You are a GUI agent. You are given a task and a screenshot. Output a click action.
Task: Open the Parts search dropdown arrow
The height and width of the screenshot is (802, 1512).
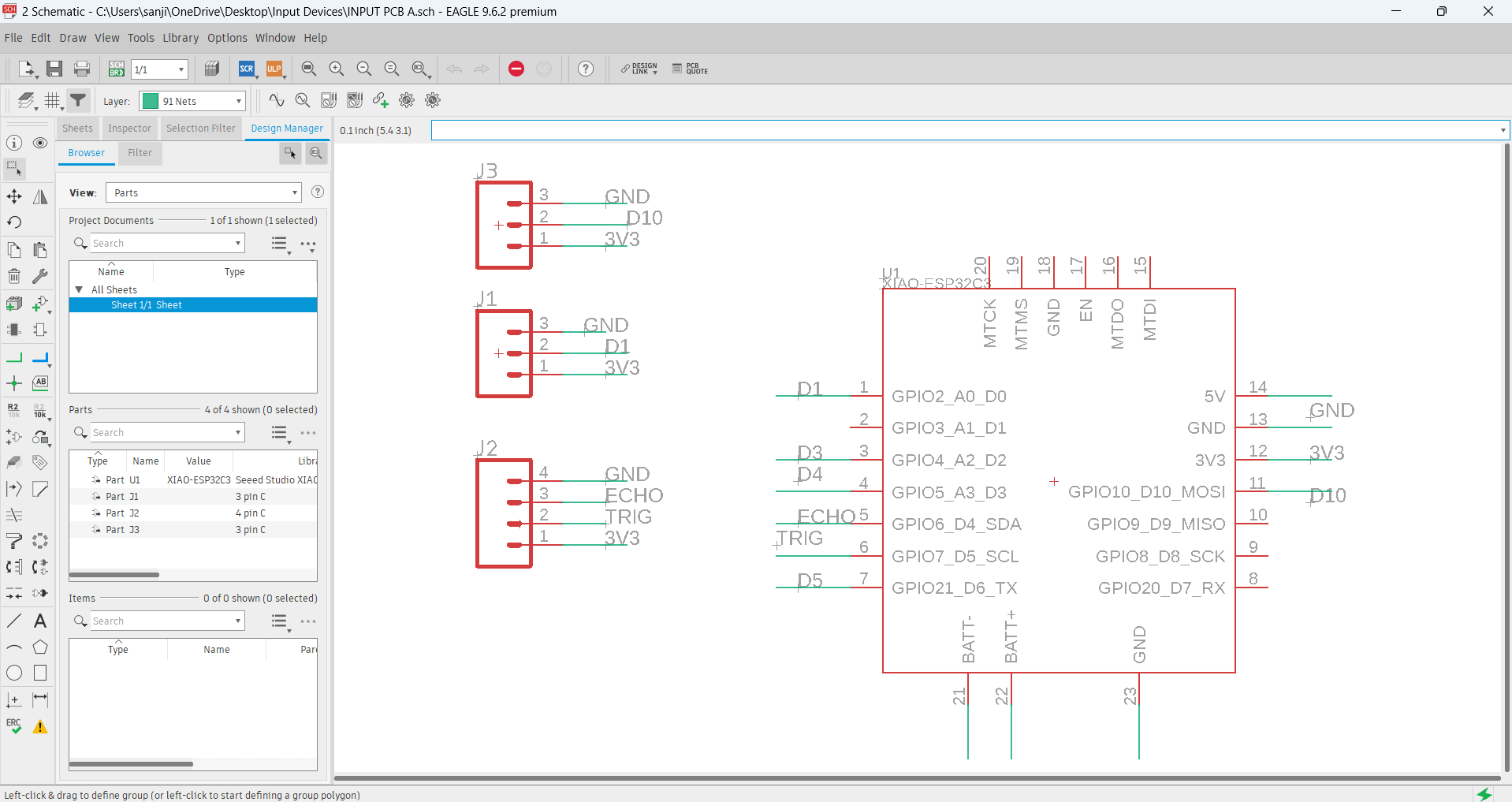(238, 432)
